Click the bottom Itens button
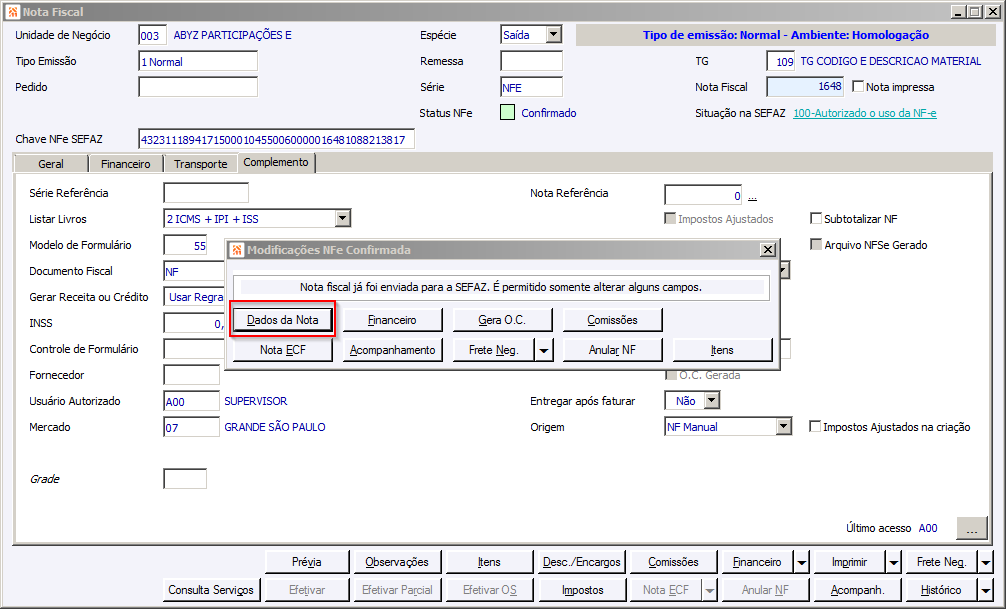Viewport: 1006px width, 609px height. [x=489, y=562]
